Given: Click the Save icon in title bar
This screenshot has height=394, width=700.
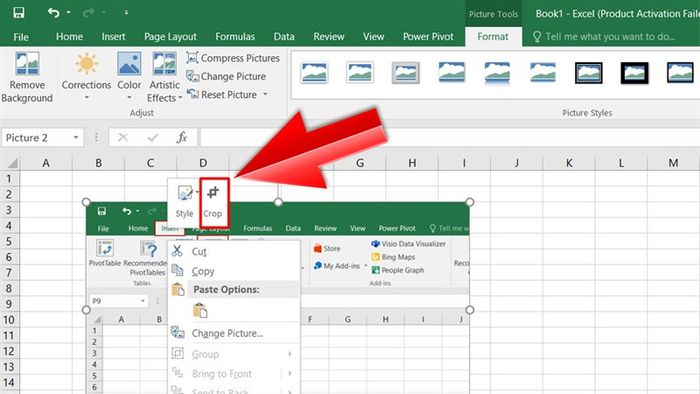Looking at the screenshot, I should [x=19, y=12].
